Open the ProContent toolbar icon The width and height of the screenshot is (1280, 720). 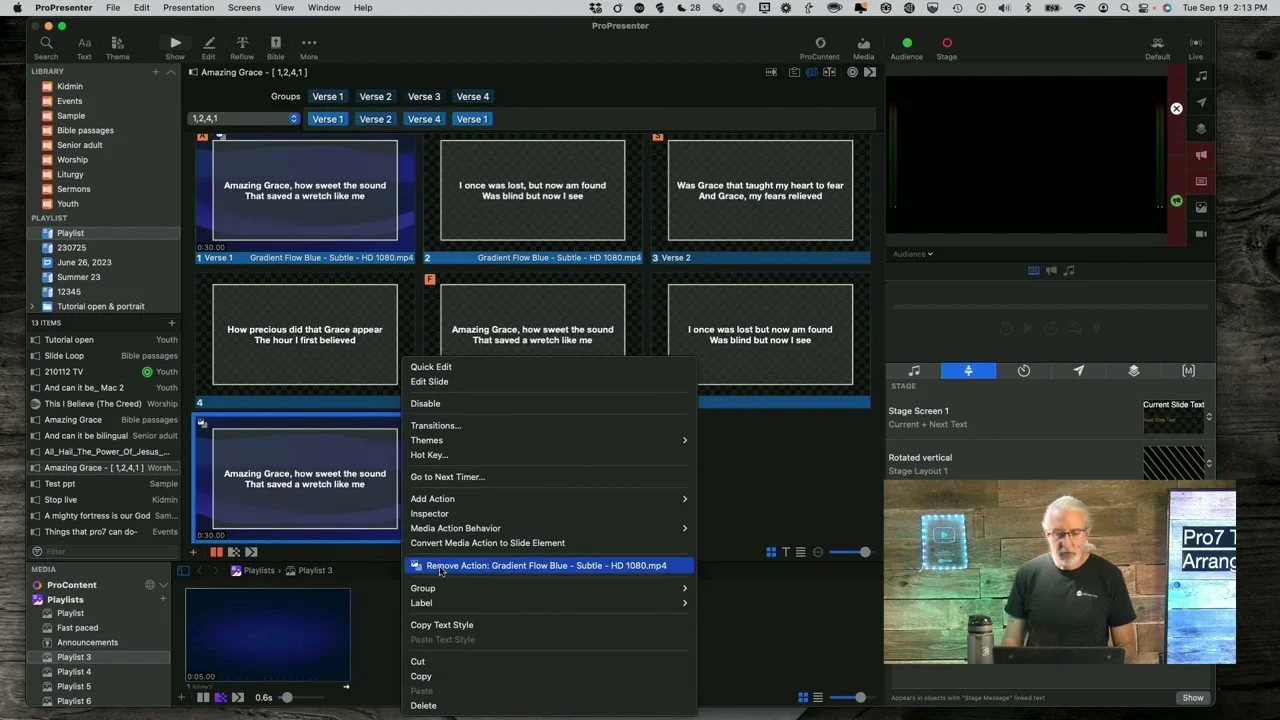click(x=819, y=43)
